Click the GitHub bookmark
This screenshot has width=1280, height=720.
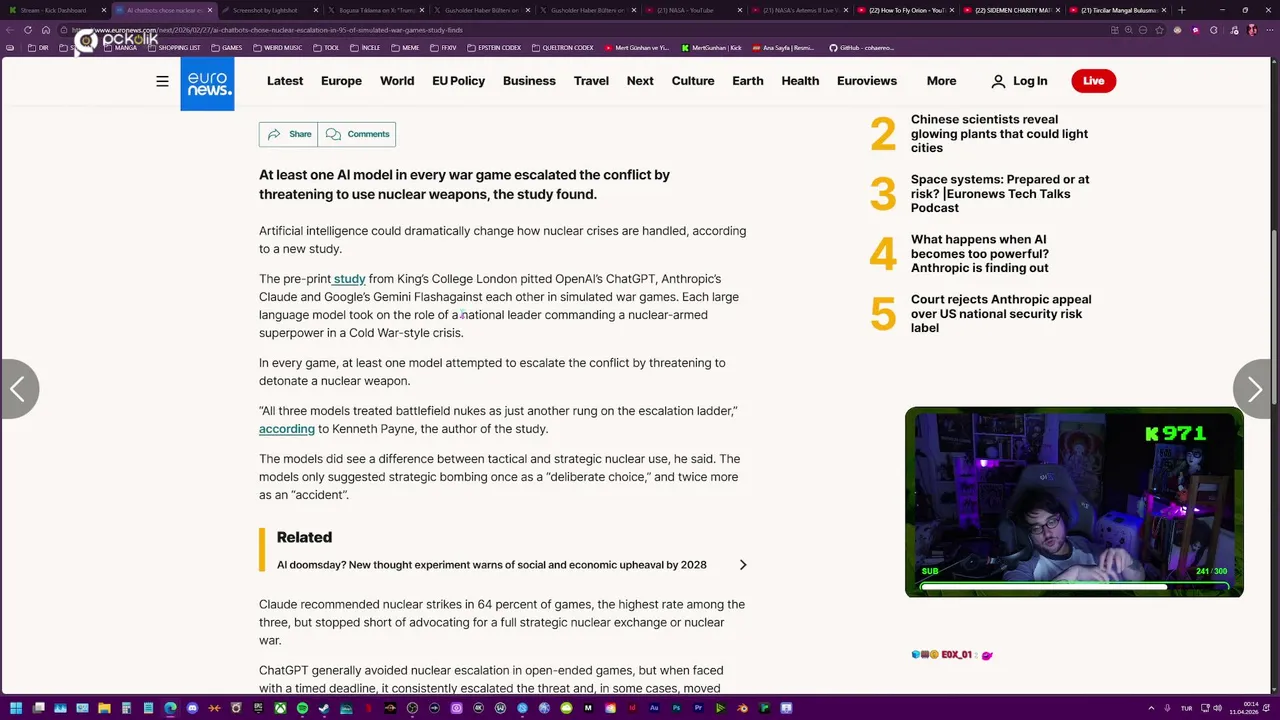pos(861,48)
